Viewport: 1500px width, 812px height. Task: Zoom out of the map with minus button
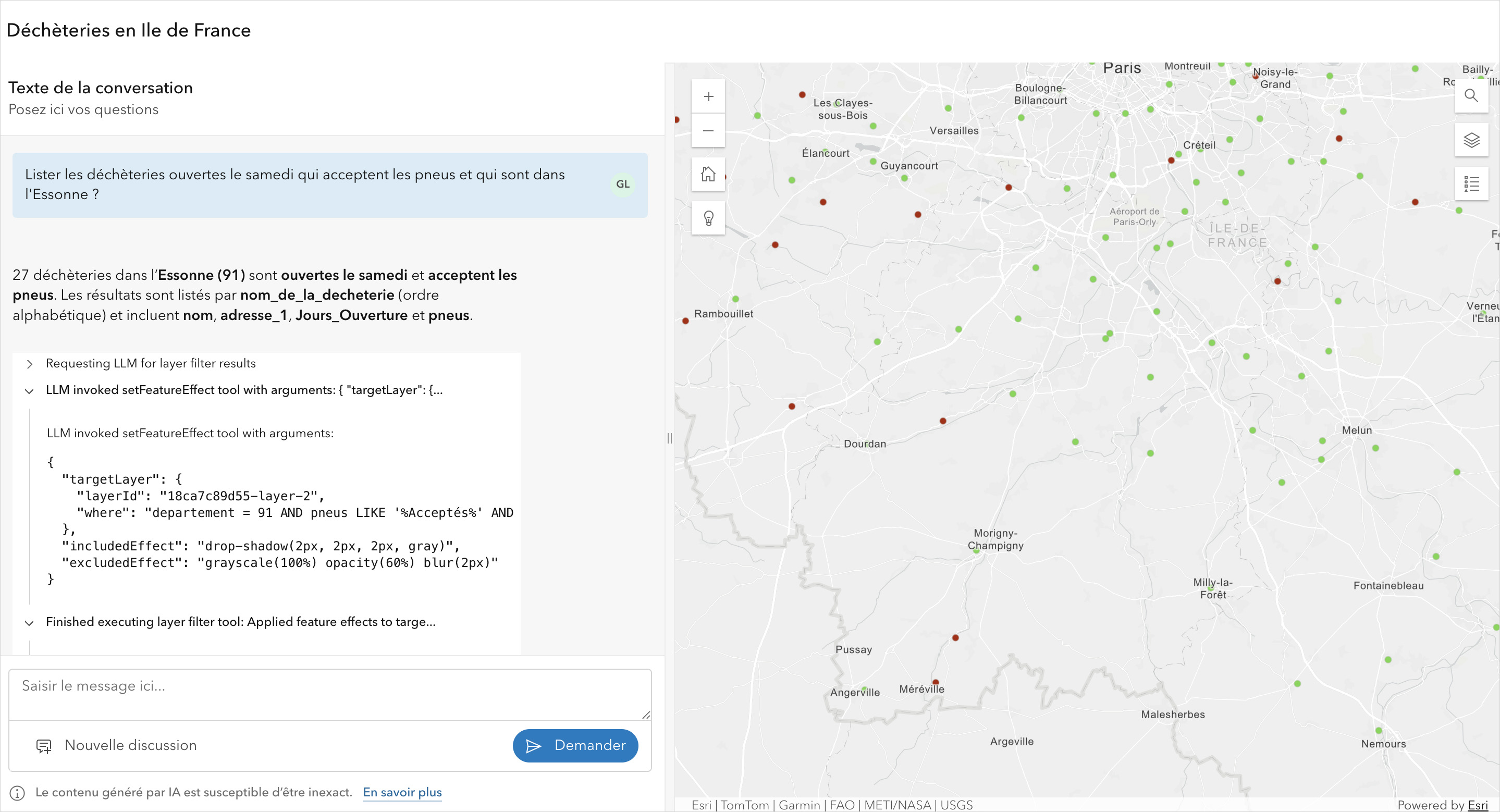click(x=708, y=130)
